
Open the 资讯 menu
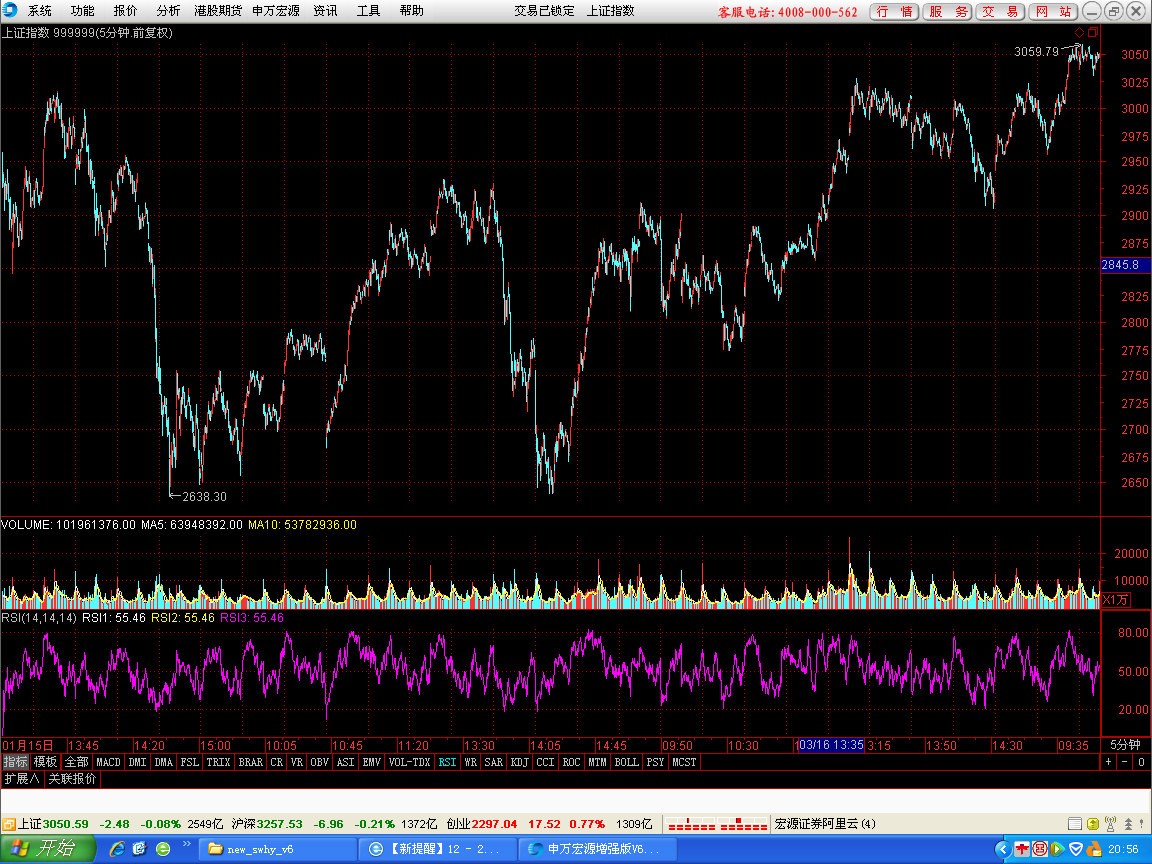(325, 11)
